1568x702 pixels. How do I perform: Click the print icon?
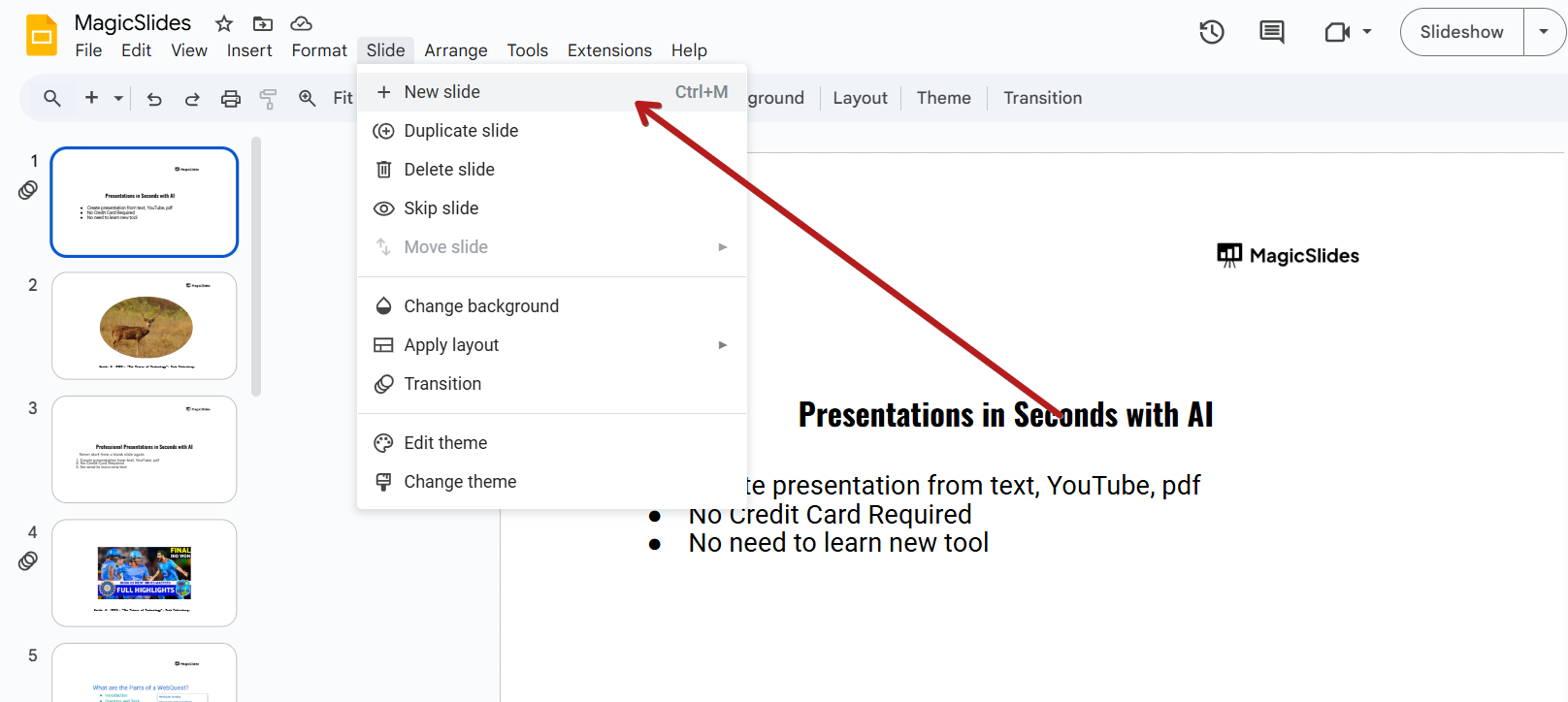(231, 98)
